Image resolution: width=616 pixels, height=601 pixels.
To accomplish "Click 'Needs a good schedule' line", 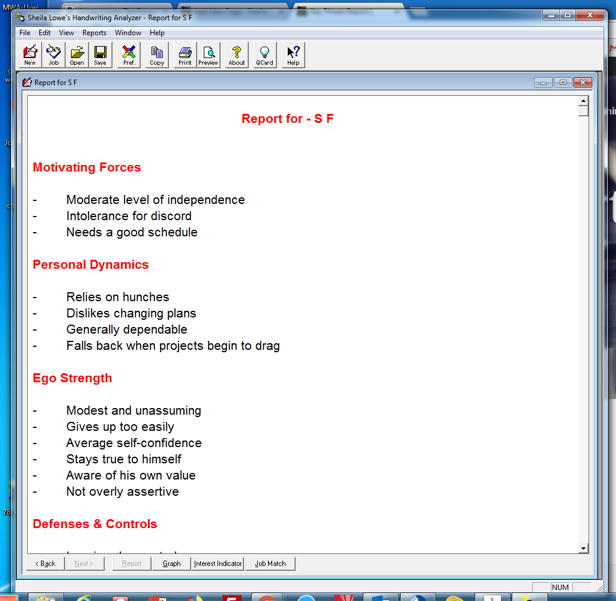I will tap(132, 232).
